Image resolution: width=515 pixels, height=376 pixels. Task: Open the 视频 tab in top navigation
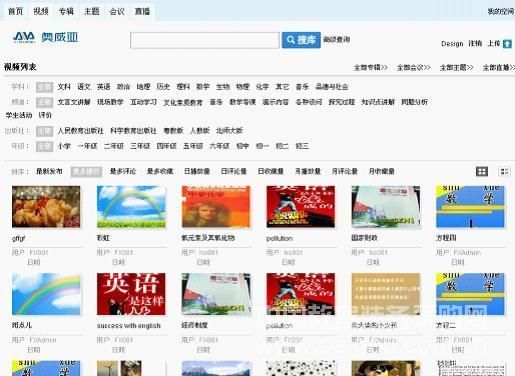41,11
